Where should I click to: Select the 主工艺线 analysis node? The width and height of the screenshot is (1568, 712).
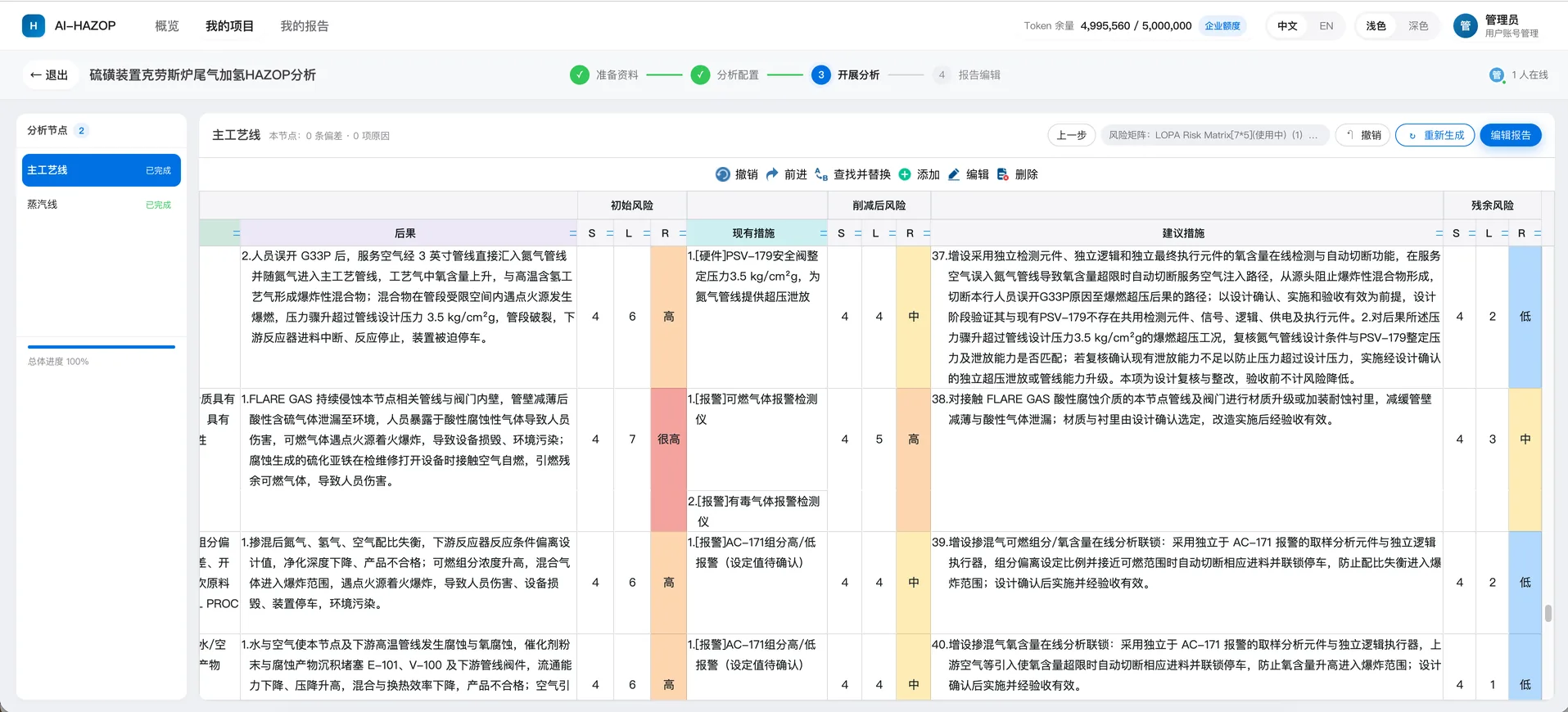click(x=102, y=170)
